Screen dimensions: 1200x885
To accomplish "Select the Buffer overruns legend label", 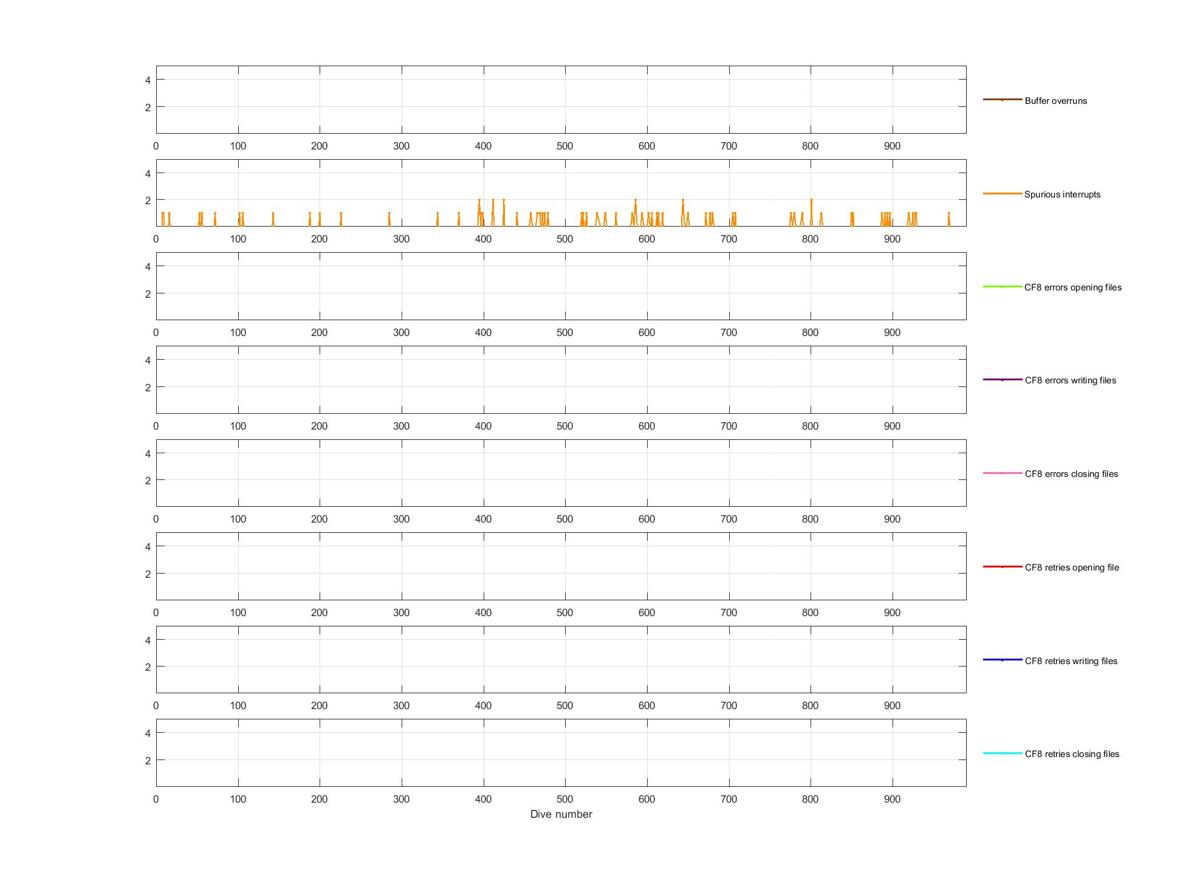I will (1055, 101).
